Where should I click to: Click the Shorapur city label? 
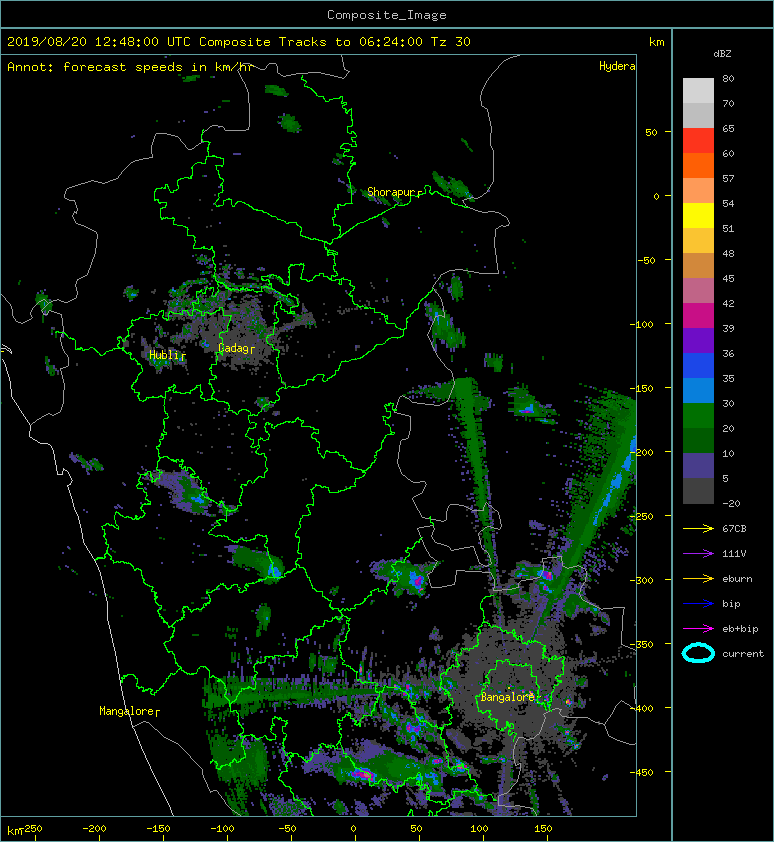tap(392, 192)
